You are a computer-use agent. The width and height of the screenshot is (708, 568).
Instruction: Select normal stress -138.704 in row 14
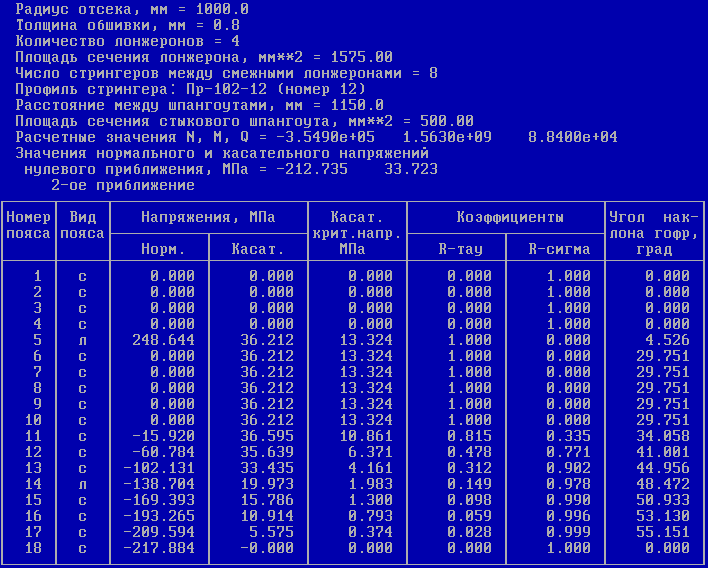pyautogui.click(x=159, y=484)
